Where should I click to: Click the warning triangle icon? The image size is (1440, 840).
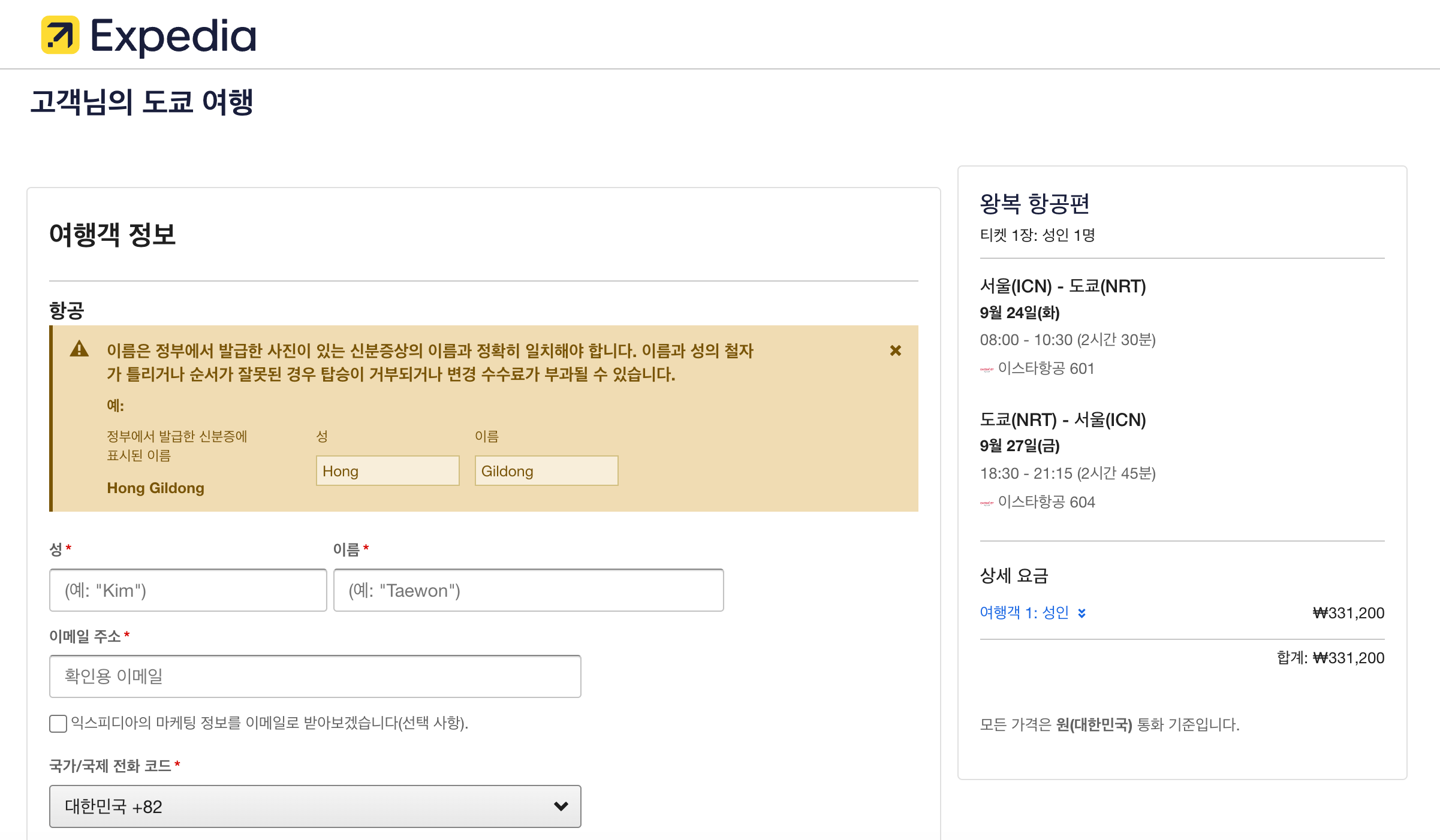pyautogui.click(x=79, y=349)
